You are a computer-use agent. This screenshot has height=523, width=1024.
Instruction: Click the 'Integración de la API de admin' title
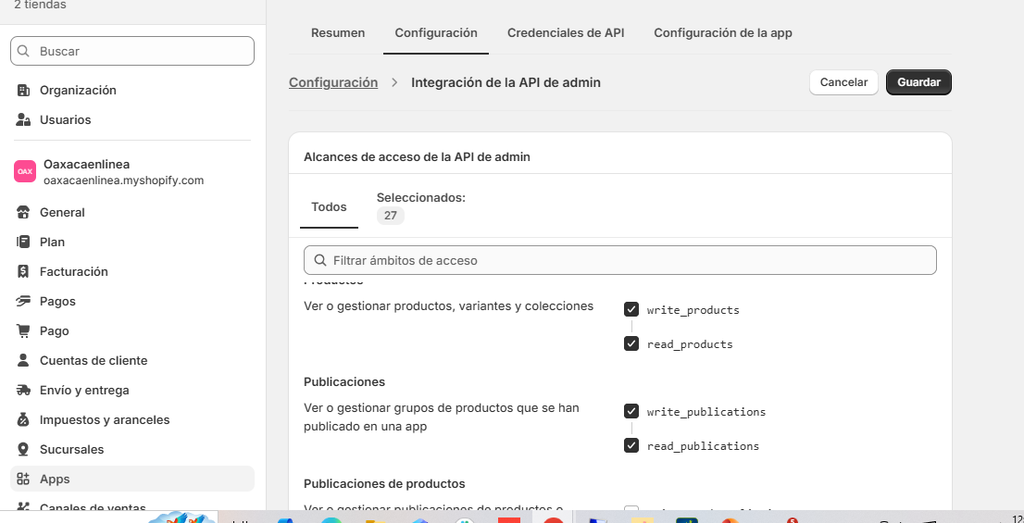pos(505,83)
